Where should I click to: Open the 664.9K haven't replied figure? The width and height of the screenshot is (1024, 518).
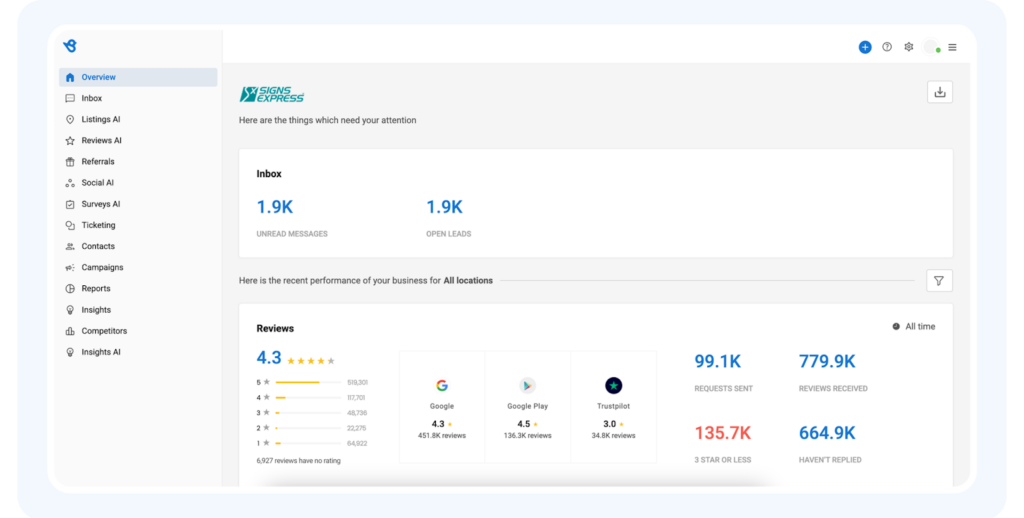click(x=826, y=433)
